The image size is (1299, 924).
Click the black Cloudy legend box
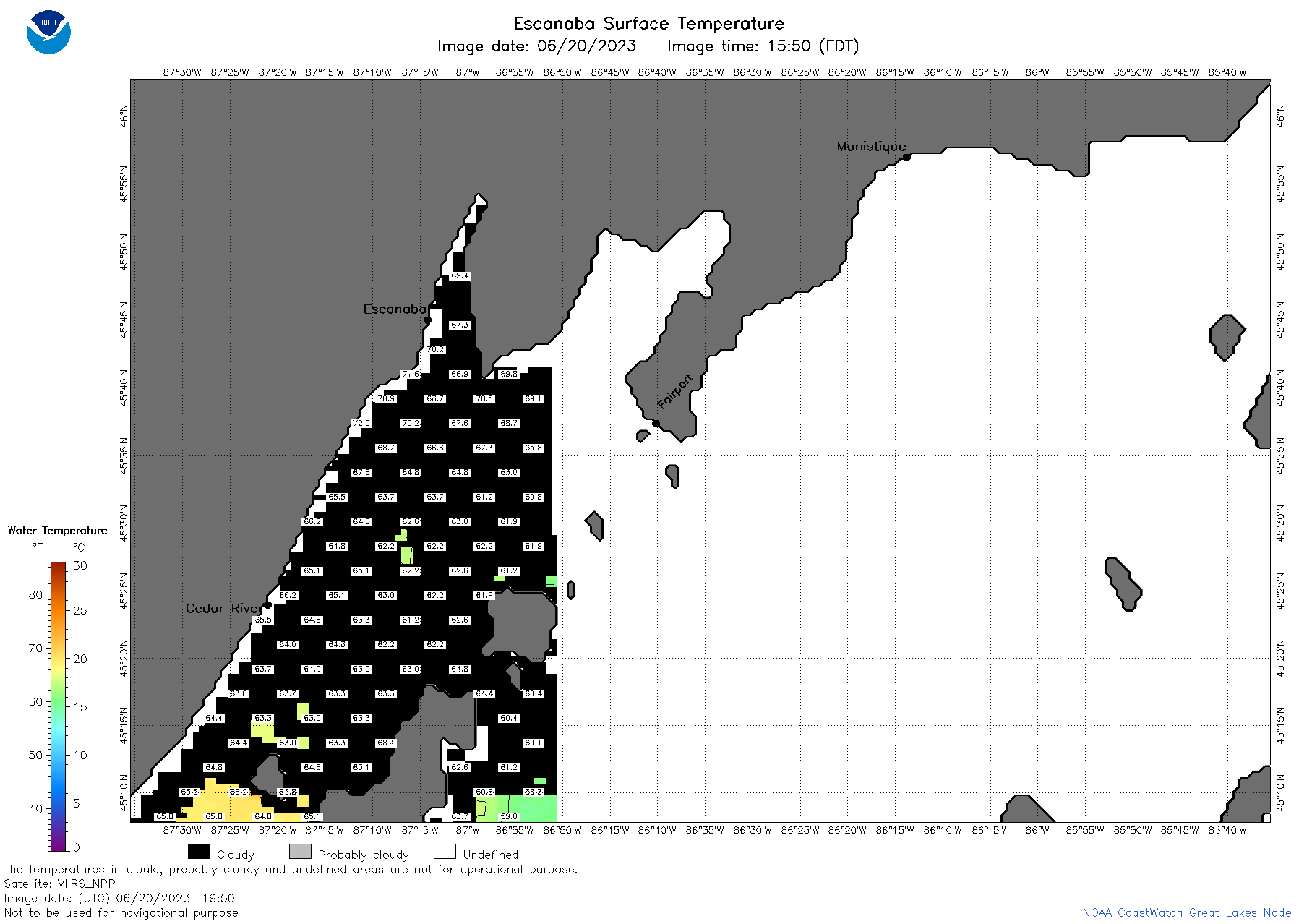[199, 852]
